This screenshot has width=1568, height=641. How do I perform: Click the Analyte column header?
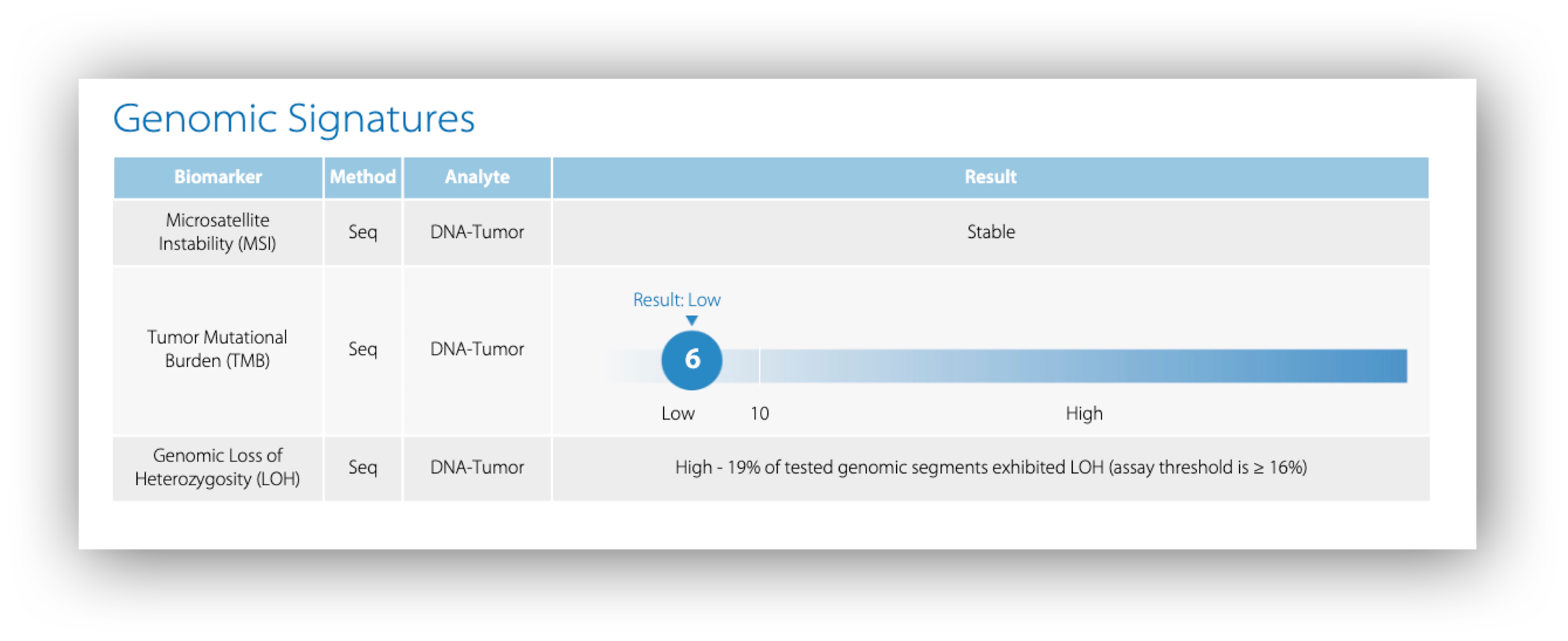coord(477,177)
